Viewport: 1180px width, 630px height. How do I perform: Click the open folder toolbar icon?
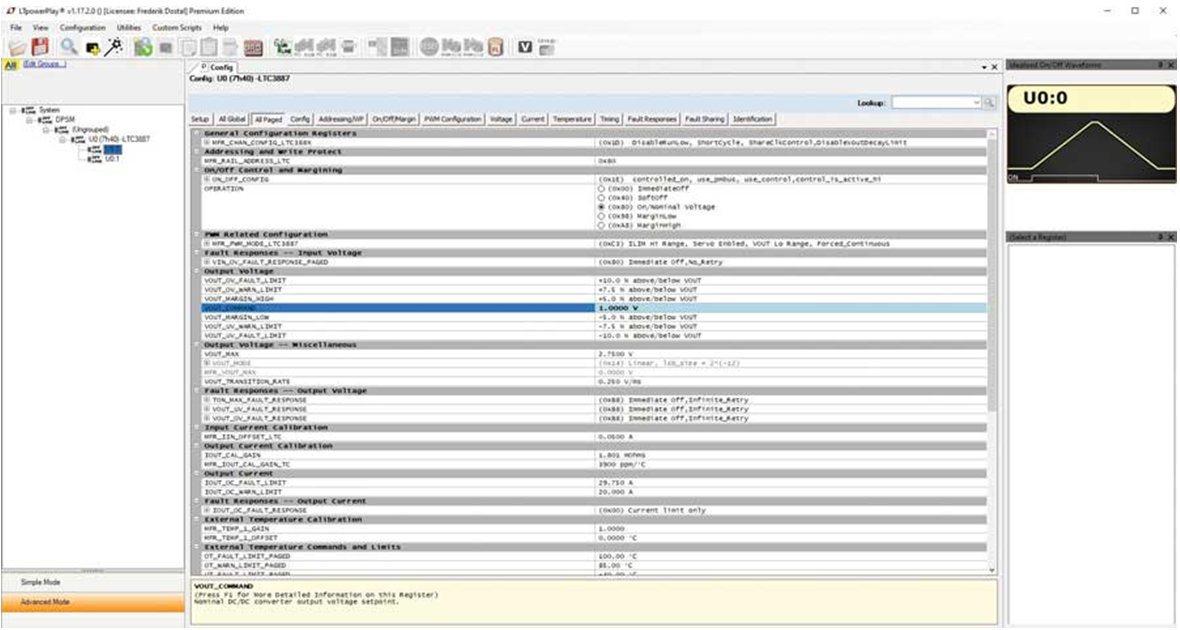point(18,47)
